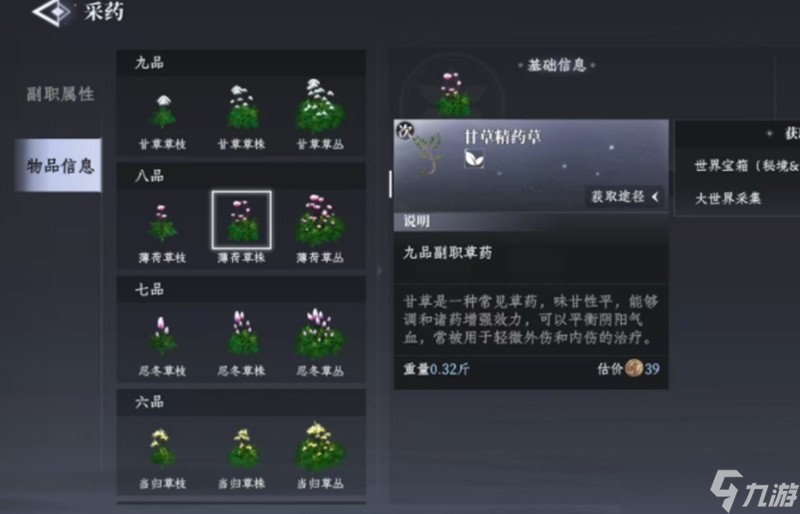Open 世界宝箱 acquisition source
This screenshot has width=800, height=514.
click(x=746, y=165)
